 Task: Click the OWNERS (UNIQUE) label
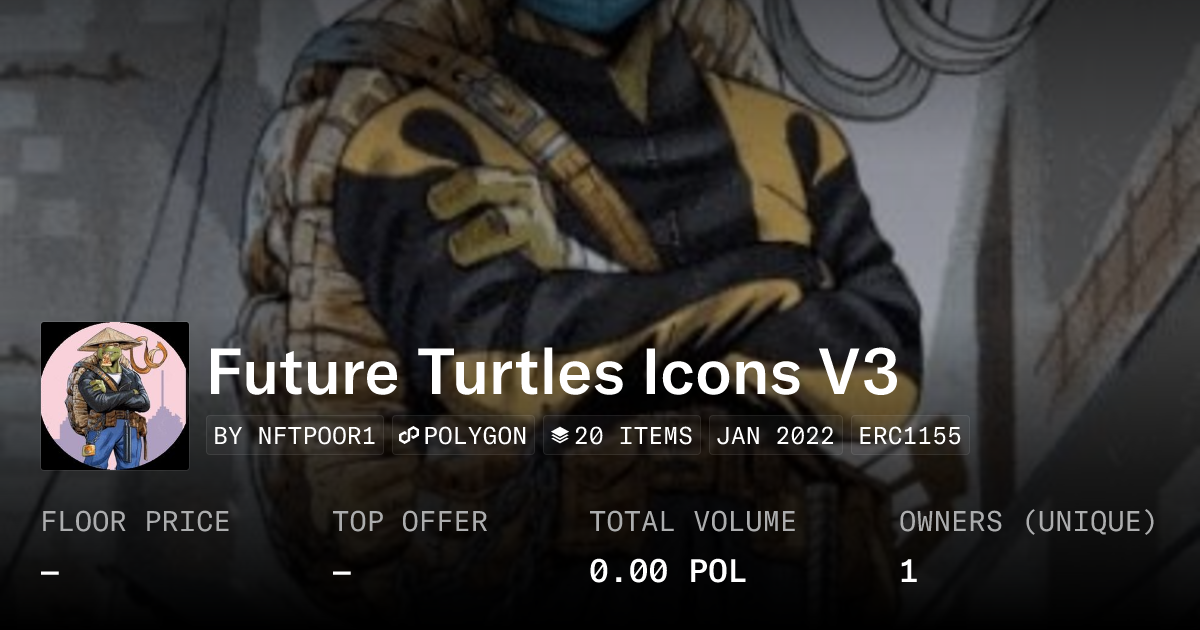pyautogui.click(x=1028, y=522)
